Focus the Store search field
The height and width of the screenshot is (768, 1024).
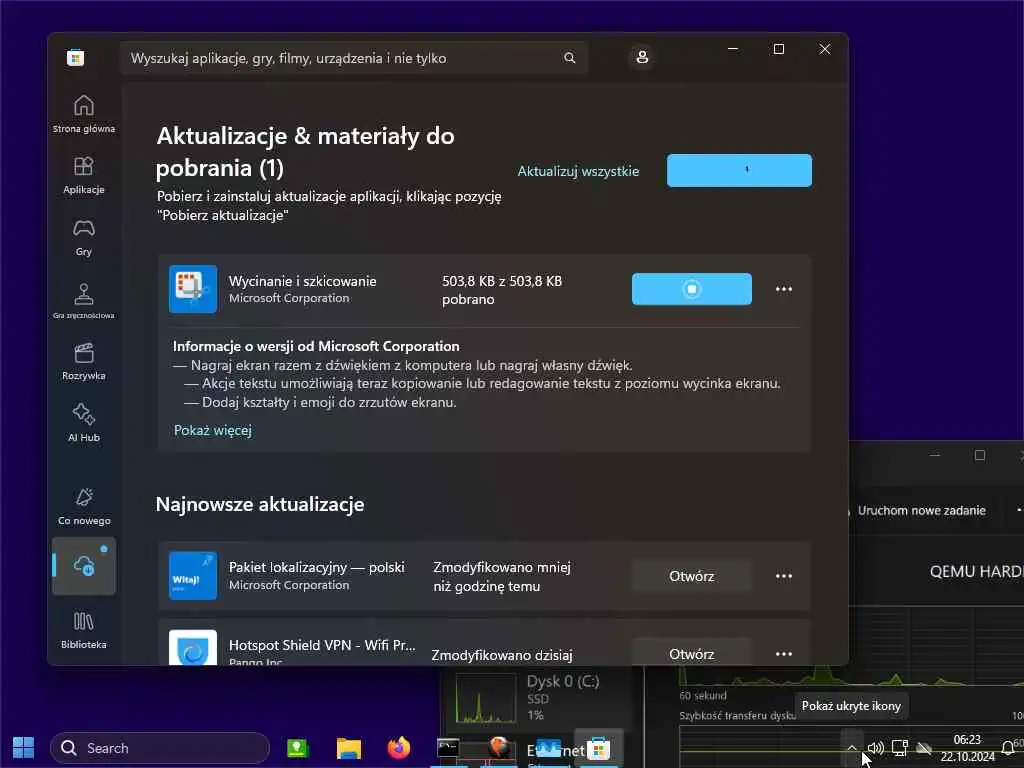(x=353, y=58)
